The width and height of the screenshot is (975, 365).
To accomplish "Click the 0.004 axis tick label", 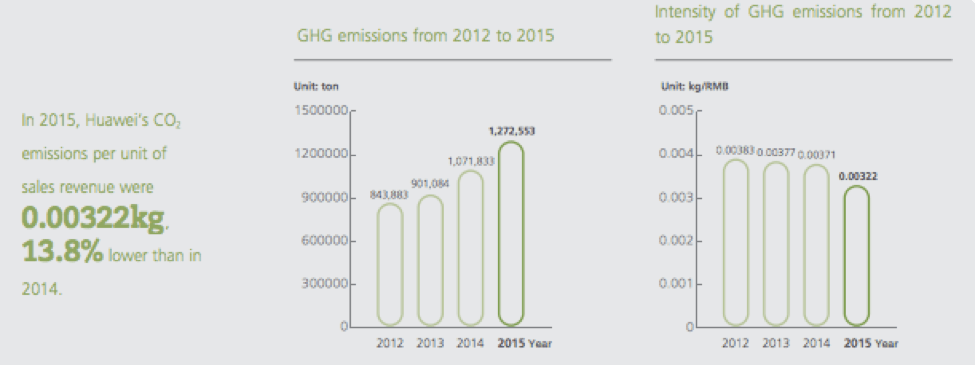I will tap(677, 154).
